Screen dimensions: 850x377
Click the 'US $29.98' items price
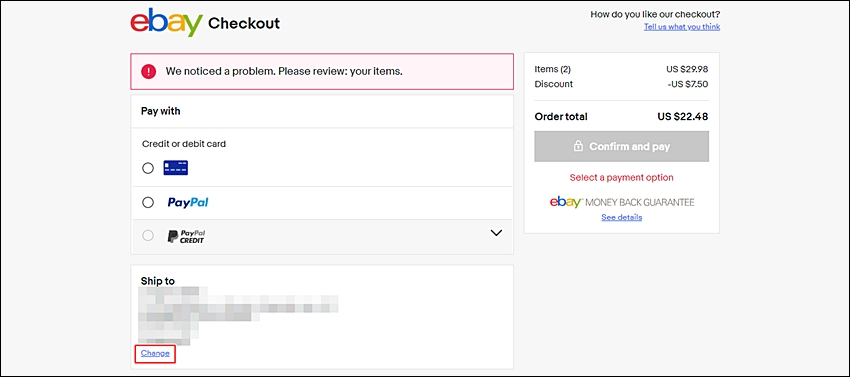click(x=687, y=69)
